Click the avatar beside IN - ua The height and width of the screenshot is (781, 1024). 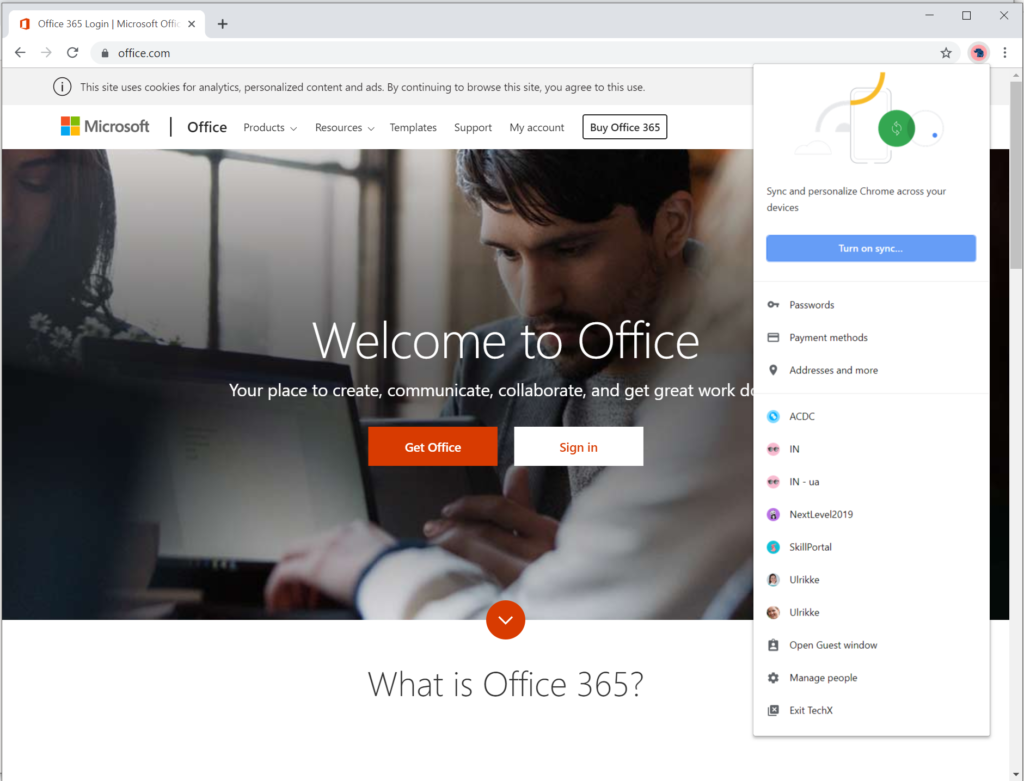(x=773, y=482)
